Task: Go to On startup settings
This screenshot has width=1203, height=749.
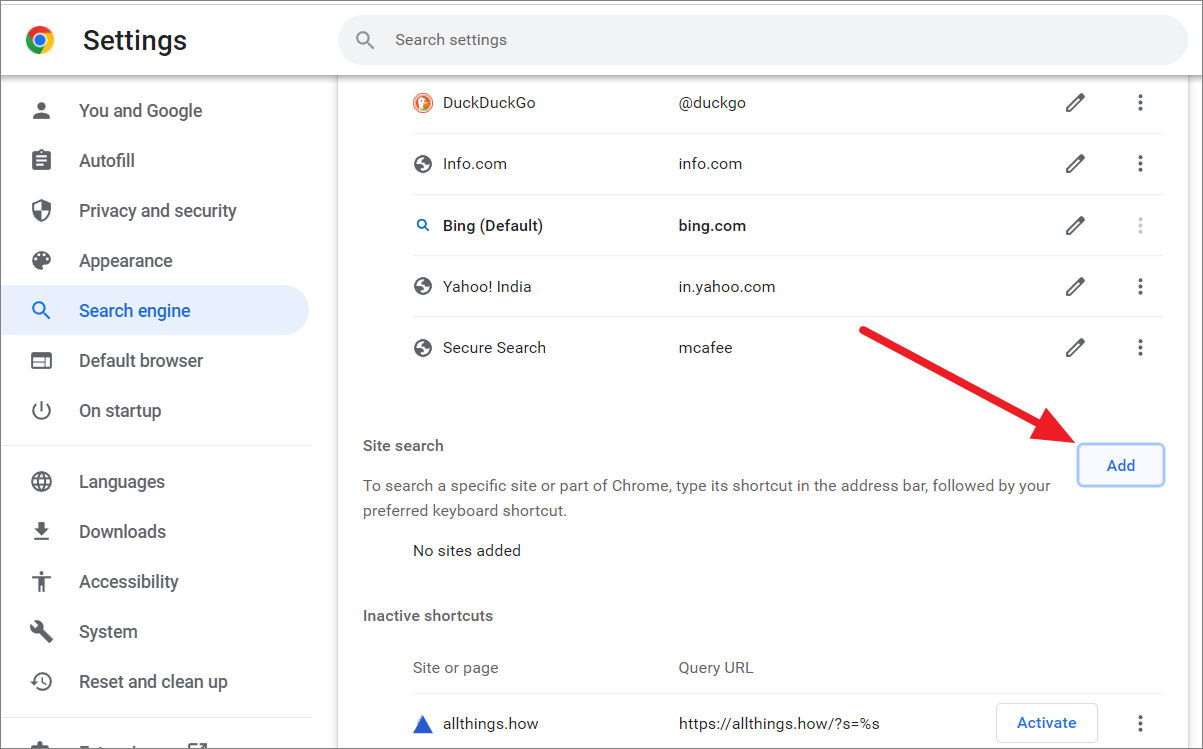Action: tap(155, 411)
